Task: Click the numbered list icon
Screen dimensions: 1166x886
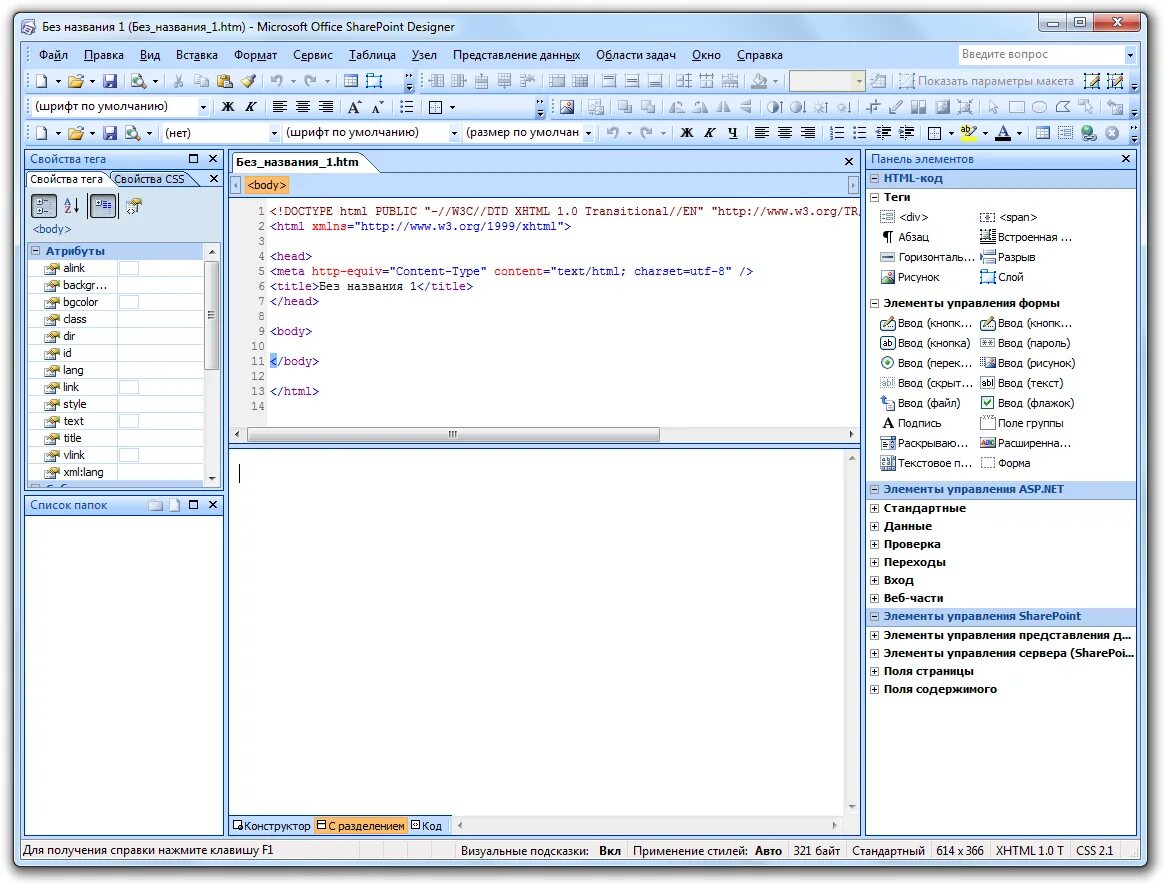Action: click(837, 133)
